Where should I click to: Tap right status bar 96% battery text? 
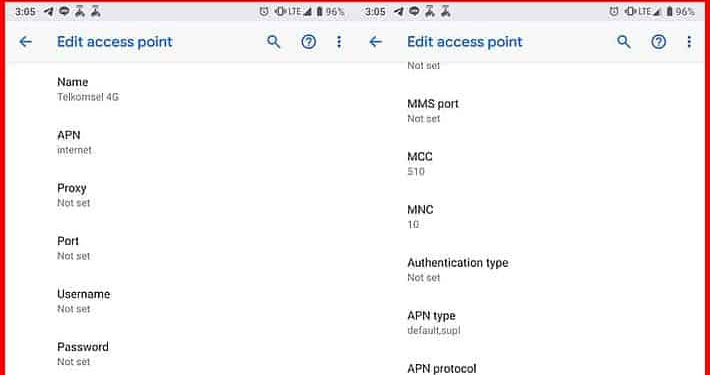(x=685, y=12)
